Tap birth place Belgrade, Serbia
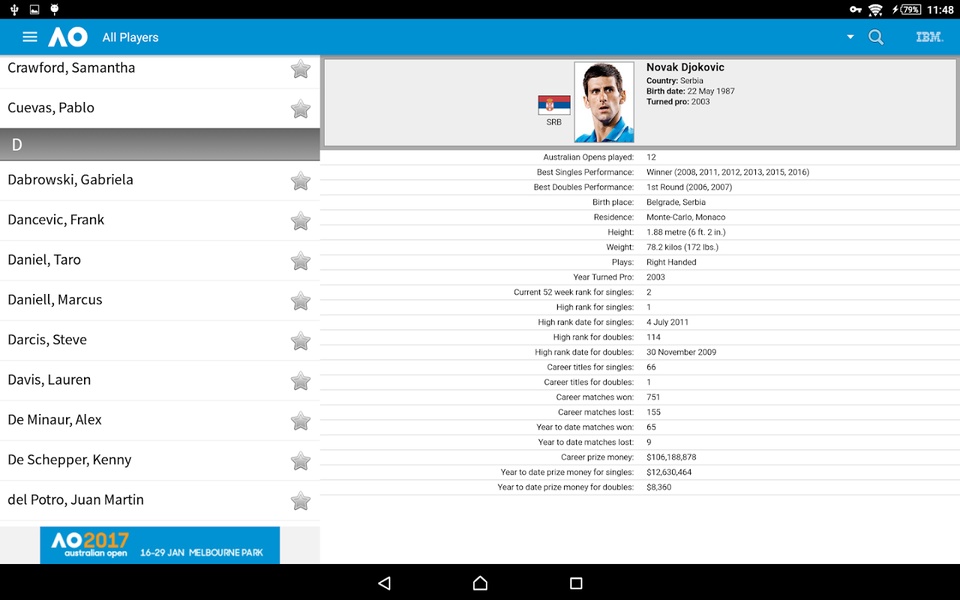The width and height of the screenshot is (960, 600). [676, 202]
